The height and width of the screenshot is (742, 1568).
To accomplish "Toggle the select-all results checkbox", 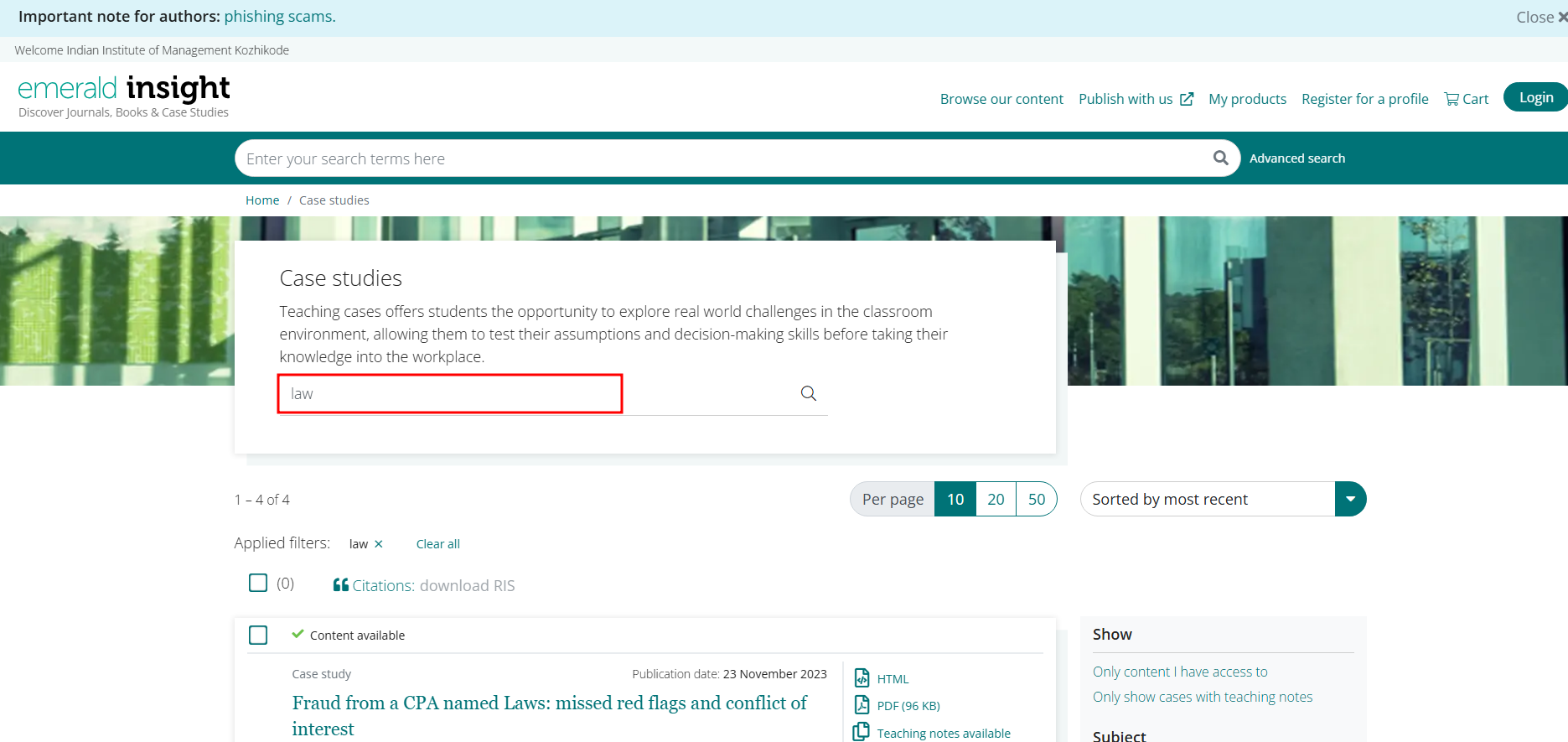I will (258, 583).
